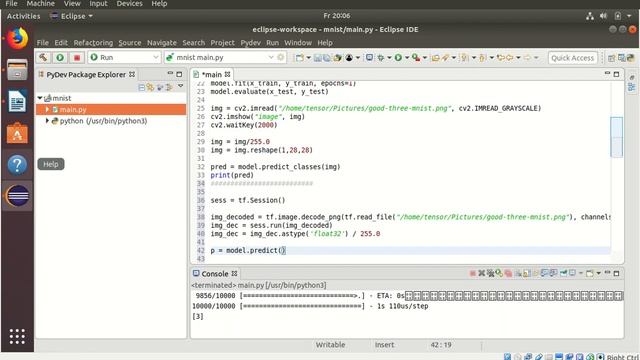Collapse All in Package Explorer toolbar

pyautogui.click(x=142, y=87)
